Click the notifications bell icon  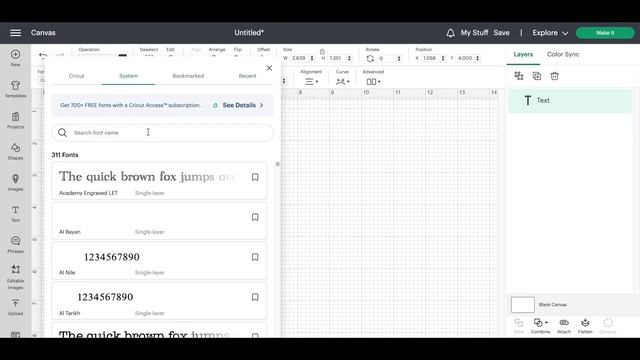450,33
